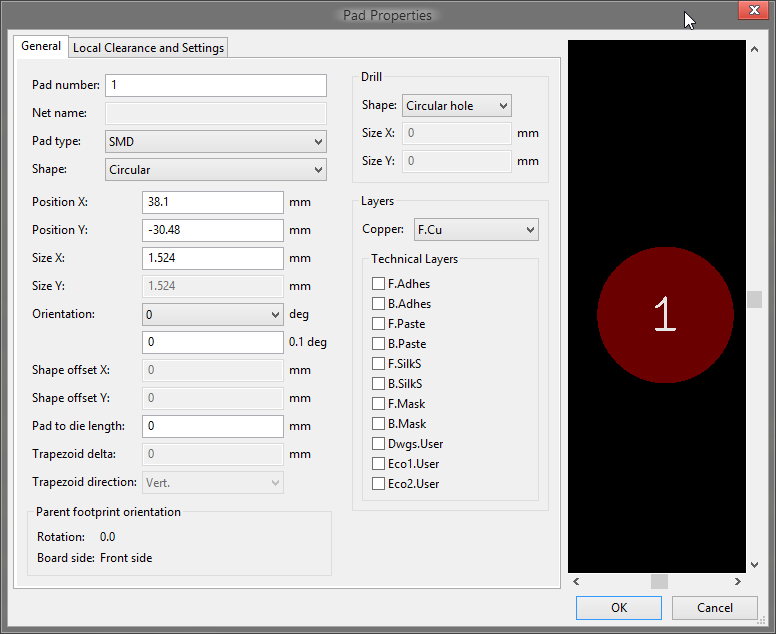This screenshot has height=634, width=776.
Task: Enable the Dwgs.User layer checkbox
Action: (378, 443)
